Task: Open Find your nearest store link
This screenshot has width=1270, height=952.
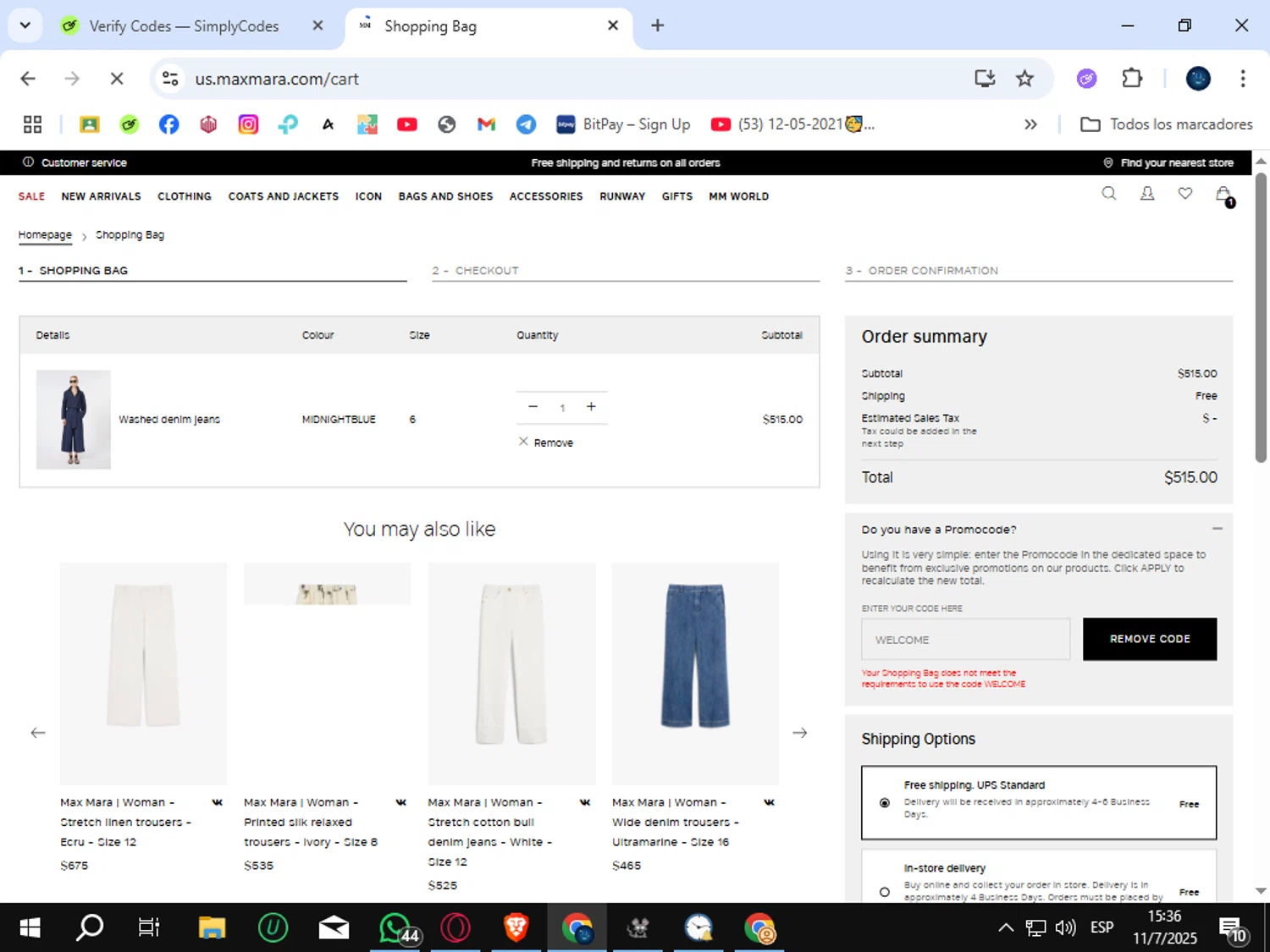Action: pyautogui.click(x=1168, y=162)
